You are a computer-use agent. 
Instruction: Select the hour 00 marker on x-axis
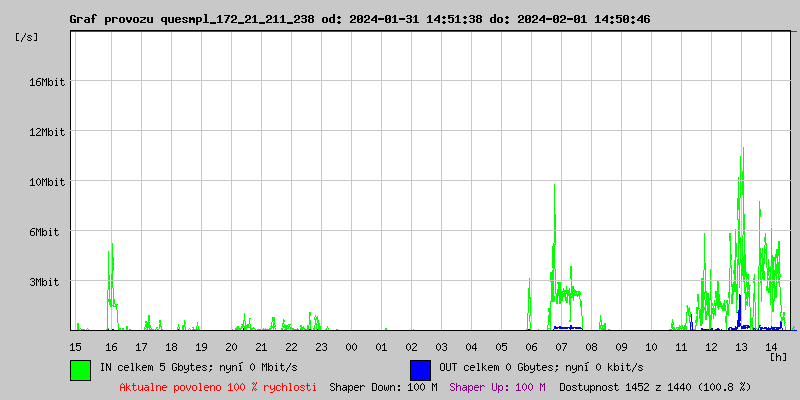click(351, 346)
